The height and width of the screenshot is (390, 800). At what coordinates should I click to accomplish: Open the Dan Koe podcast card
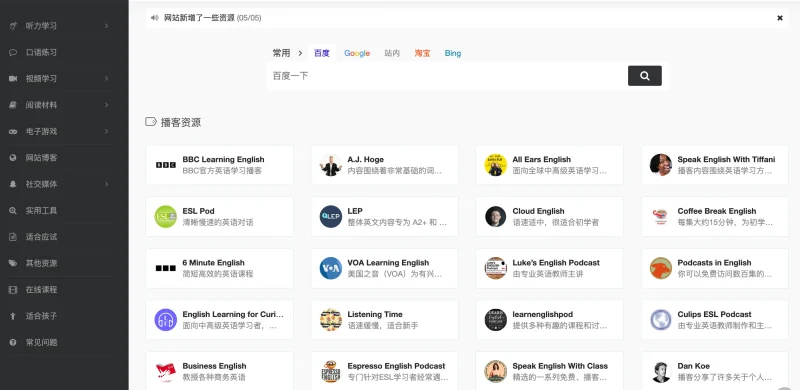click(x=715, y=371)
